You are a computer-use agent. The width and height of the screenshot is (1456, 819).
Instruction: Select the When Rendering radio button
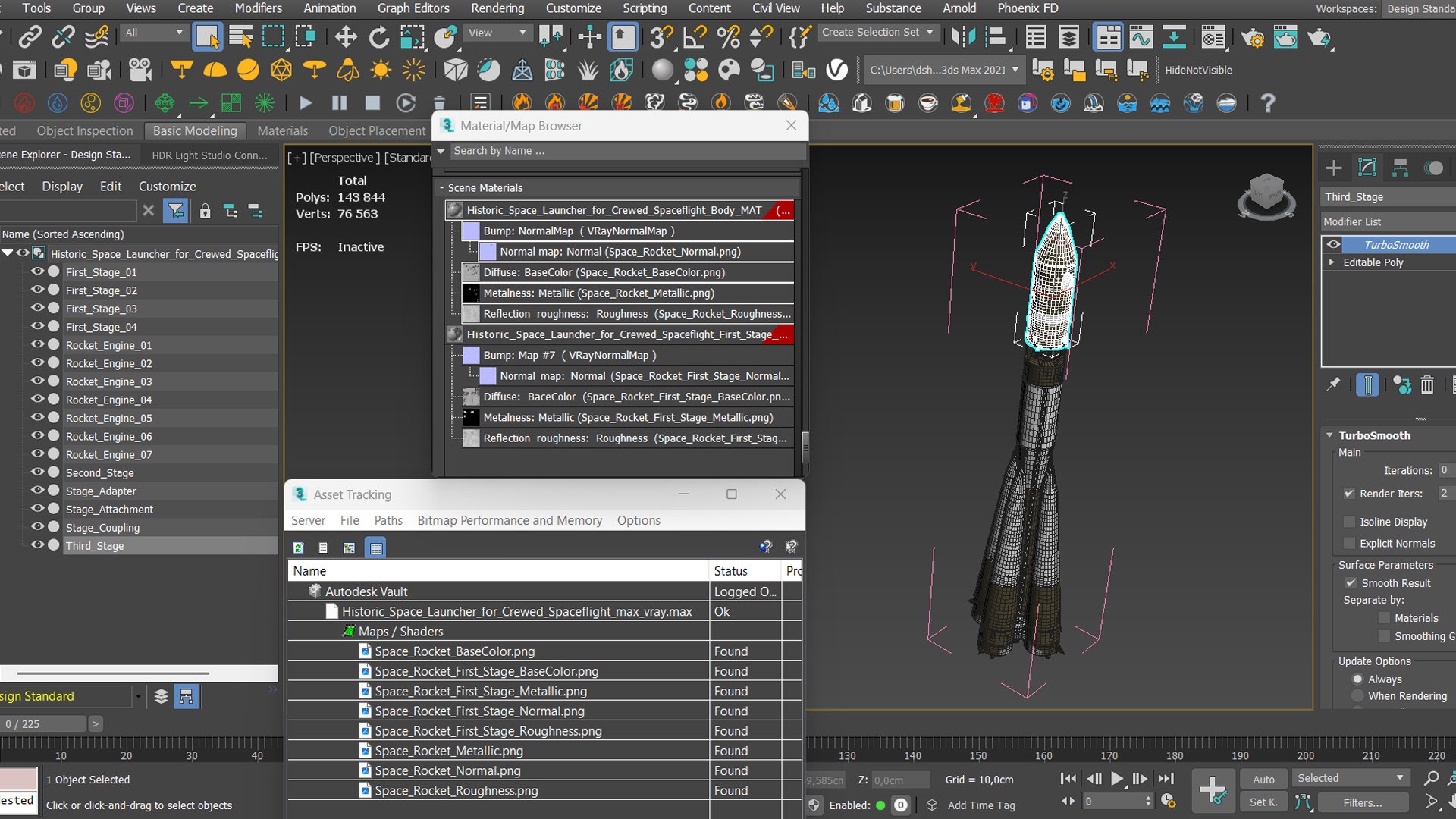1358,696
